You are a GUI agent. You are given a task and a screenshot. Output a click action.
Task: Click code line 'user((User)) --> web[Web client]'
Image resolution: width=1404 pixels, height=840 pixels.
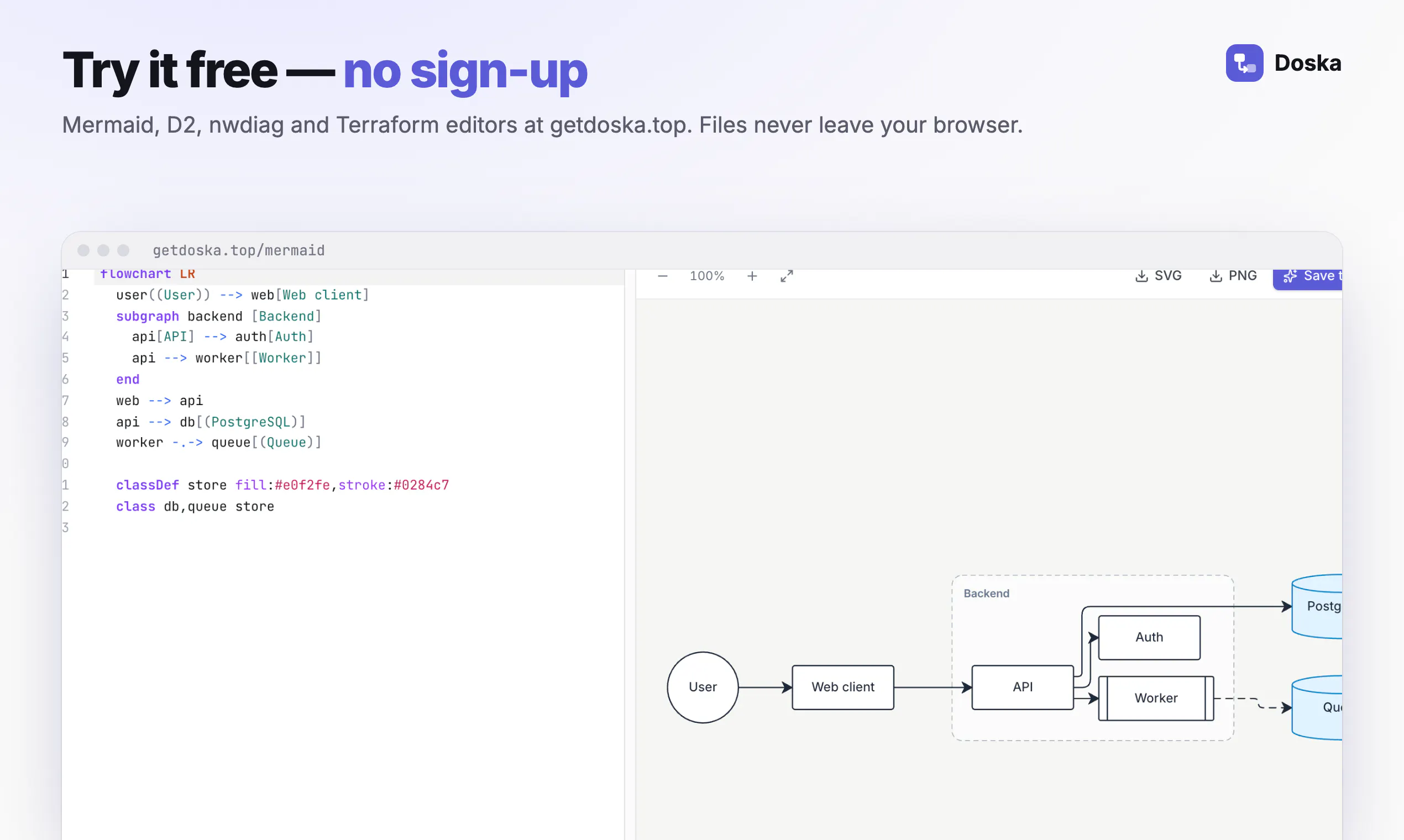point(242,295)
